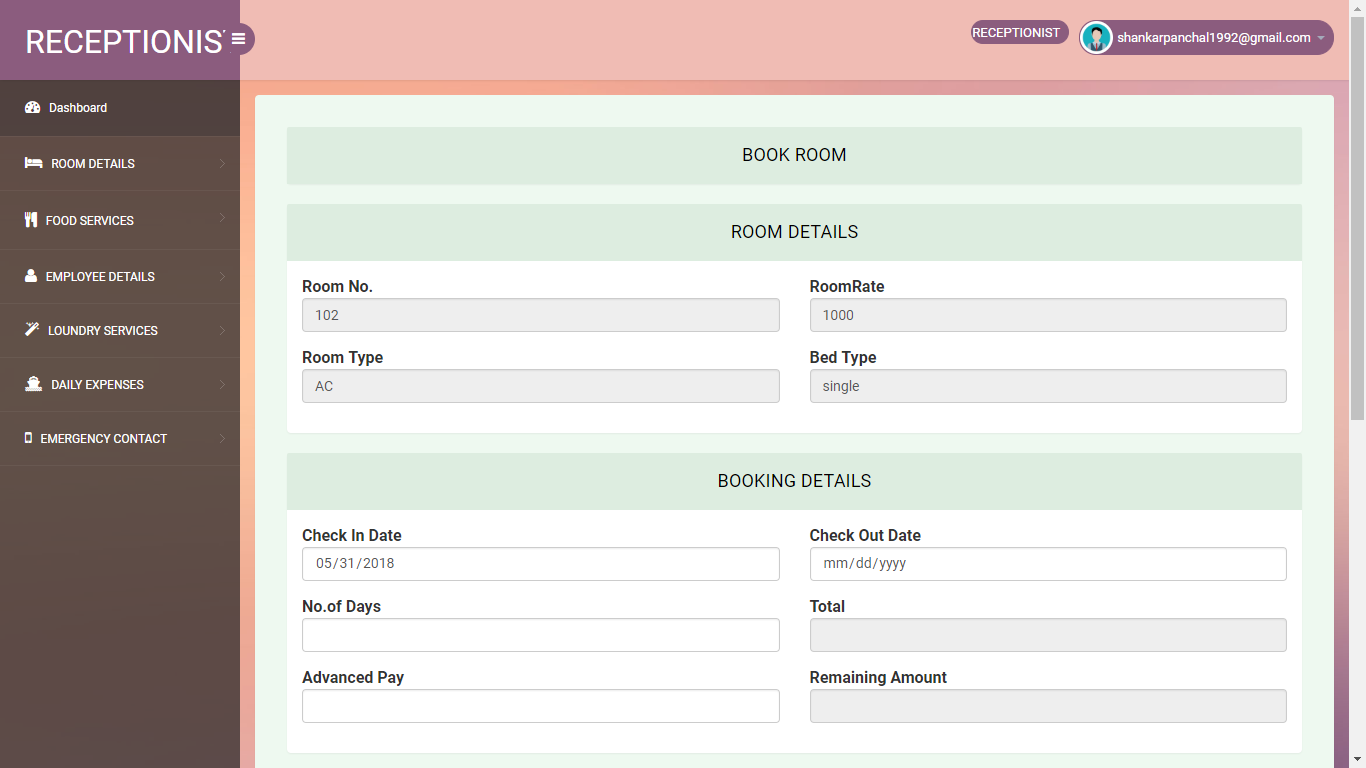Click the Advanced Pay label
The image size is (1366, 768).
click(x=353, y=677)
